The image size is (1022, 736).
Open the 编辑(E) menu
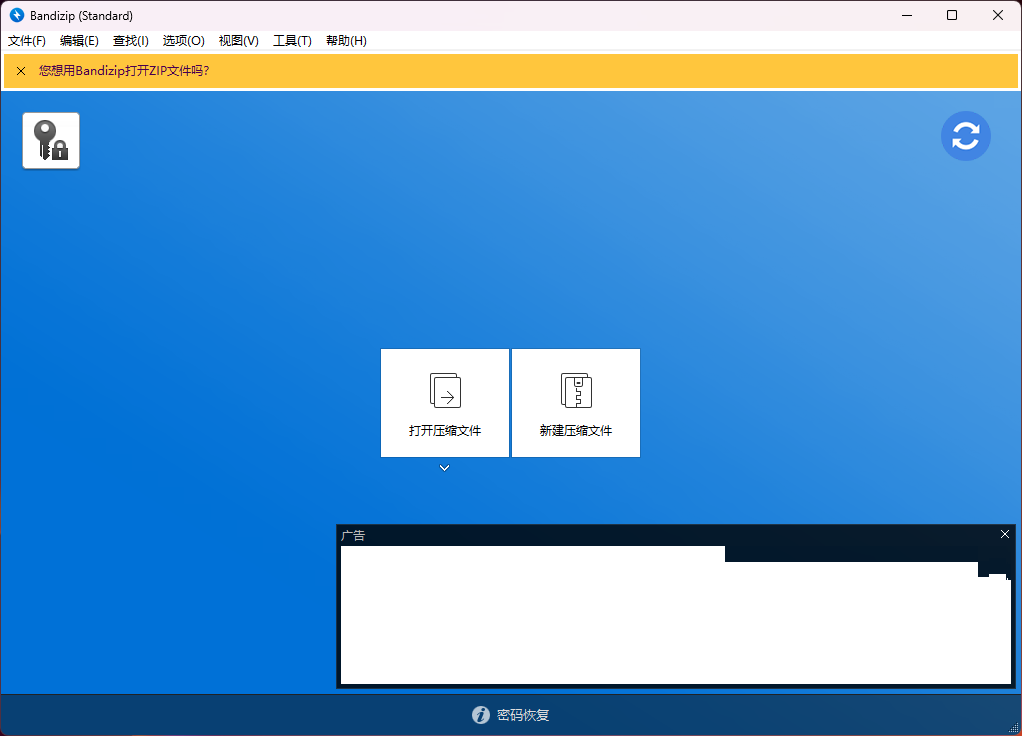[79, 41]
